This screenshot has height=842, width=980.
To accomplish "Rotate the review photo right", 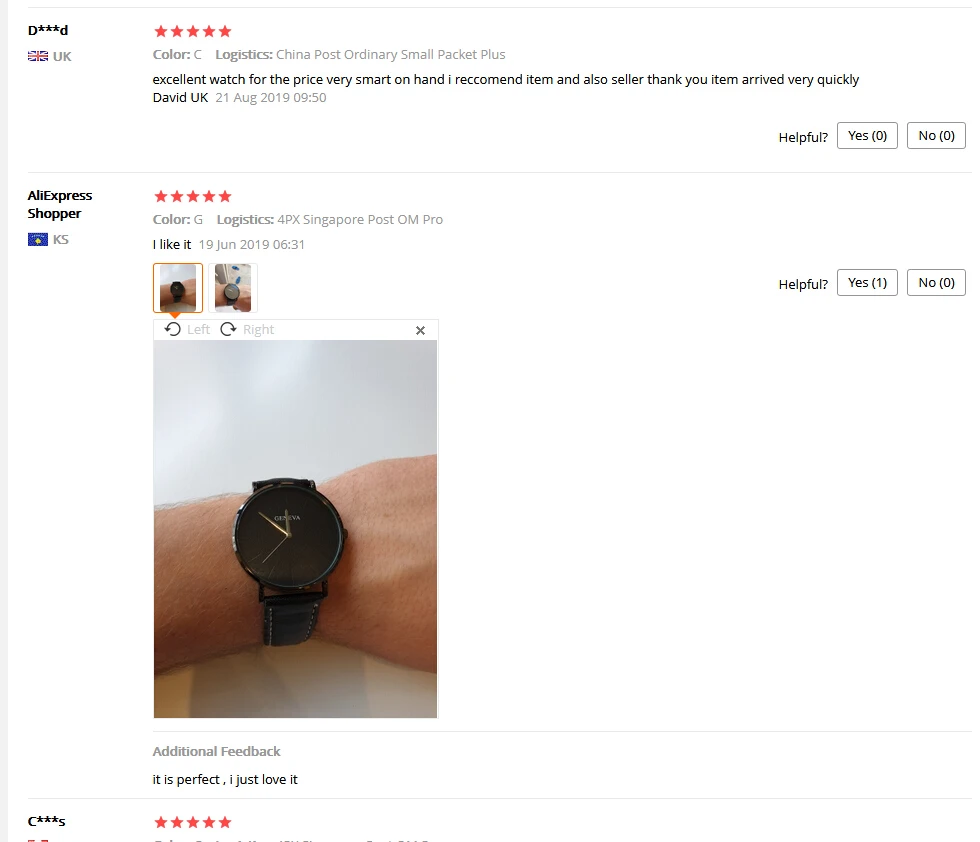I will tap(247, 329).
